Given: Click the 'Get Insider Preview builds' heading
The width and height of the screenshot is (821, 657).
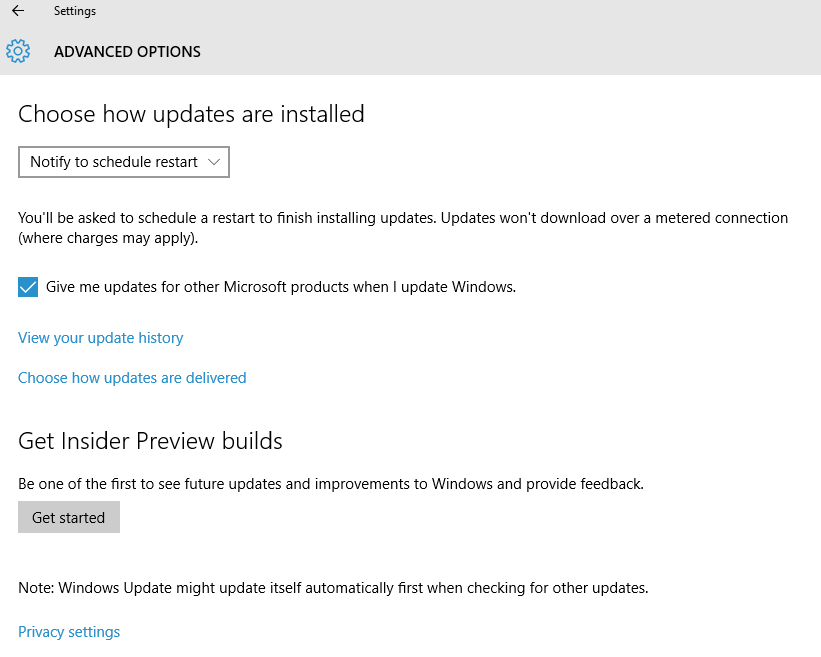Looking at the screenshot, I should point(150,441).
